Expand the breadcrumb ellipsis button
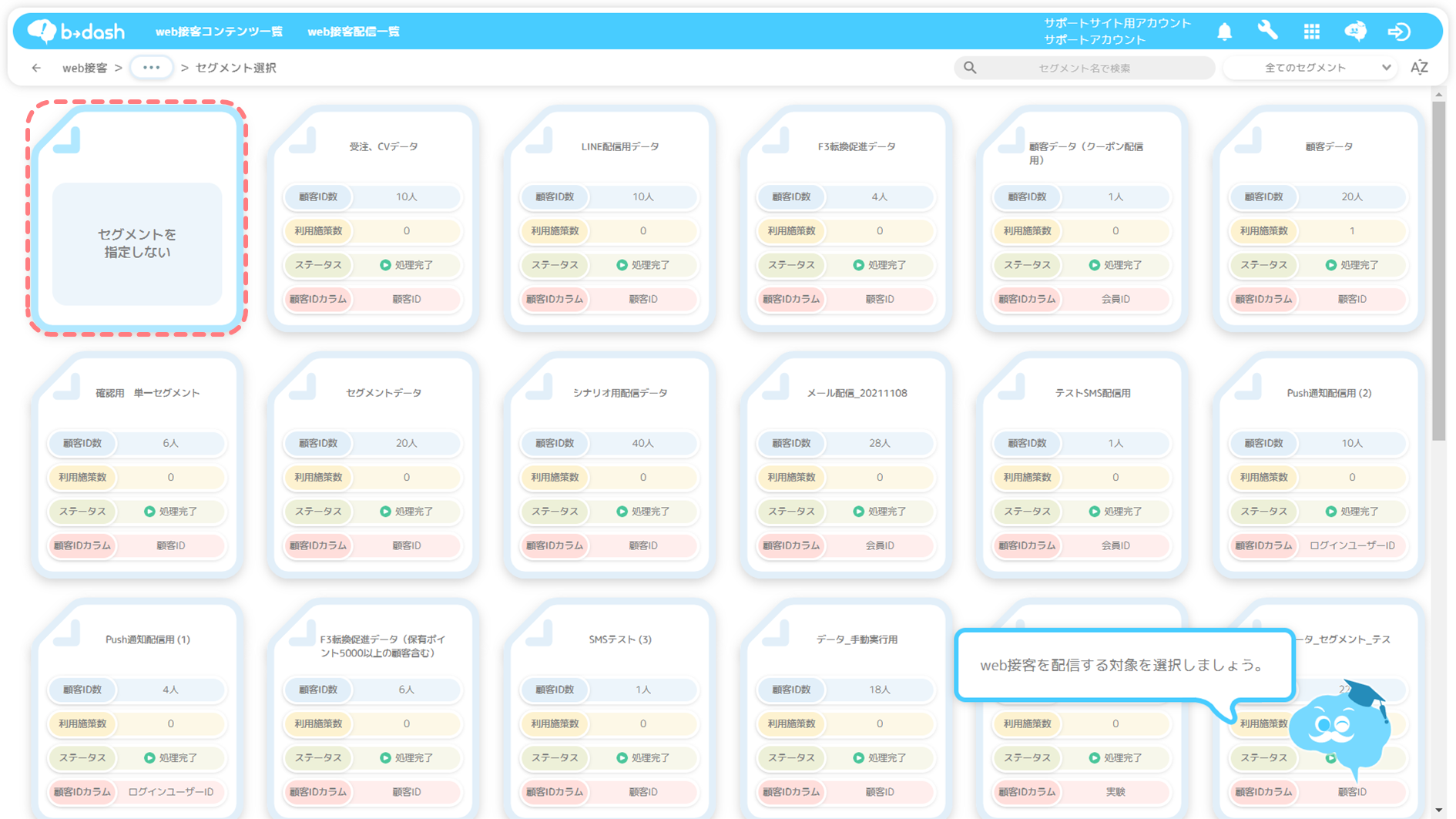 click(151, 68)
